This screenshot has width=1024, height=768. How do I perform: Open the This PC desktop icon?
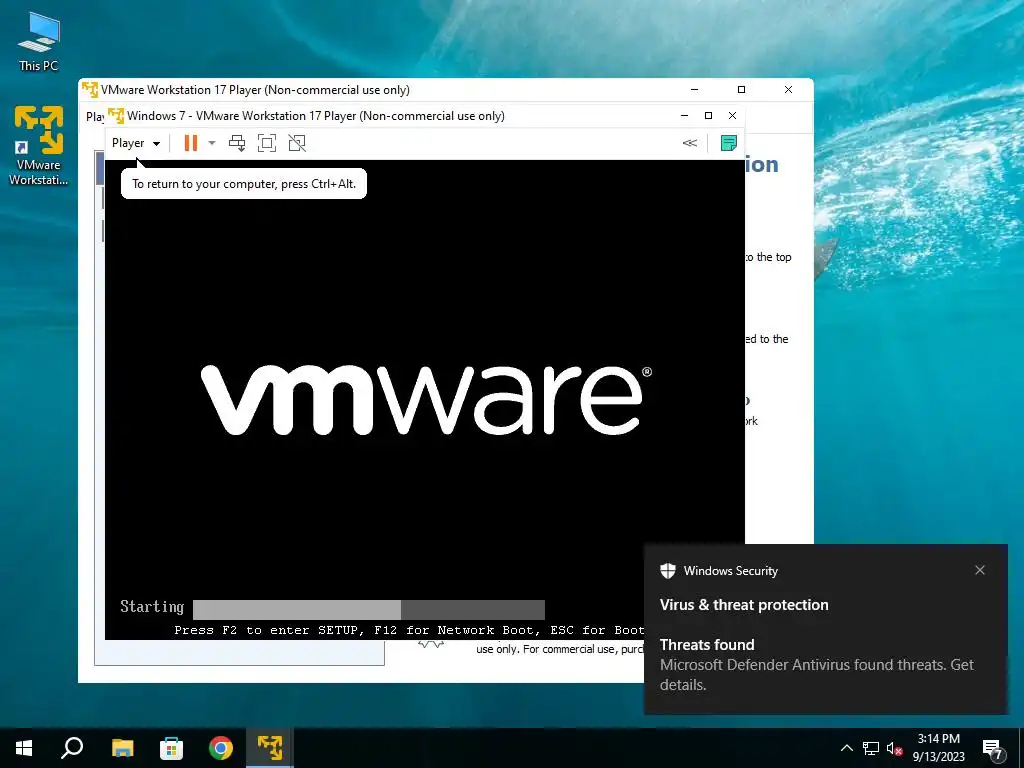click(39, 42)
